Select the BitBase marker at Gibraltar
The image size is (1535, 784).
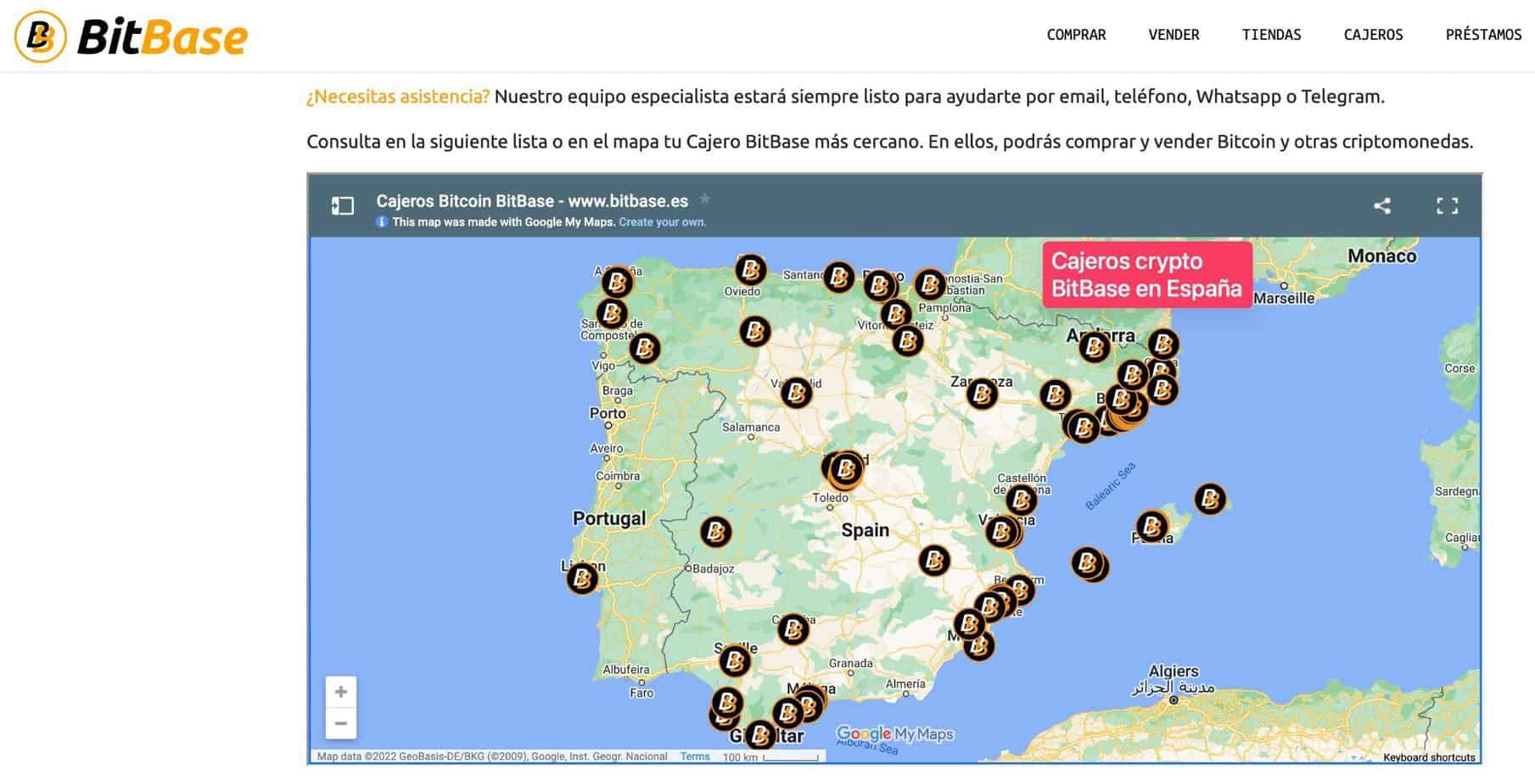point(760,735)
